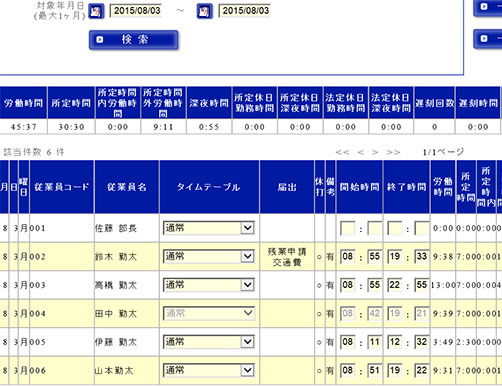The height and width of the screenshot is (386, 502).
Task: Open timetable dropdown for 高橋 勤太
Action: [209, 285]
